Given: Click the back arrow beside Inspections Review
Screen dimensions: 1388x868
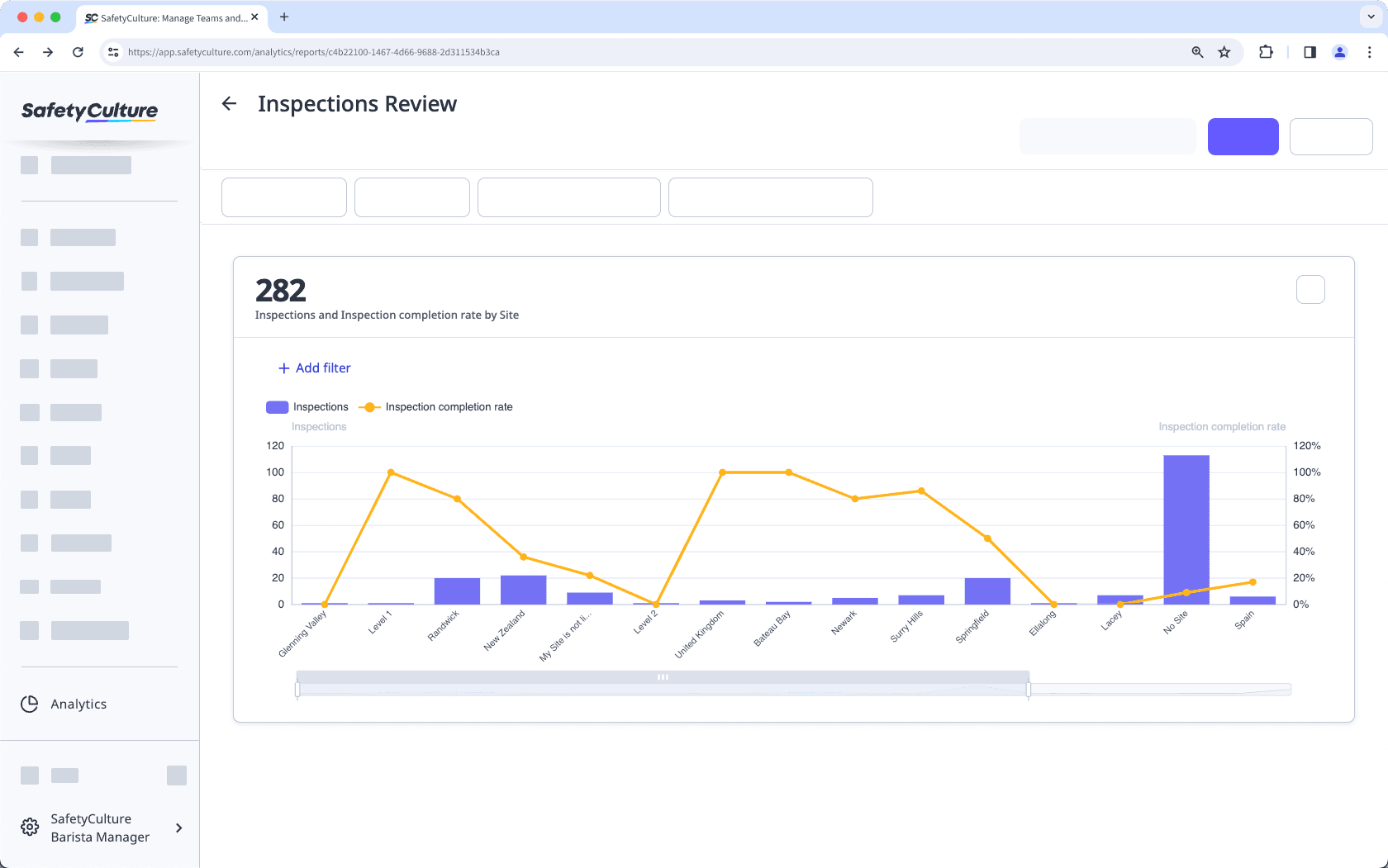Looking at the screenshot, I should click(229, 103).
